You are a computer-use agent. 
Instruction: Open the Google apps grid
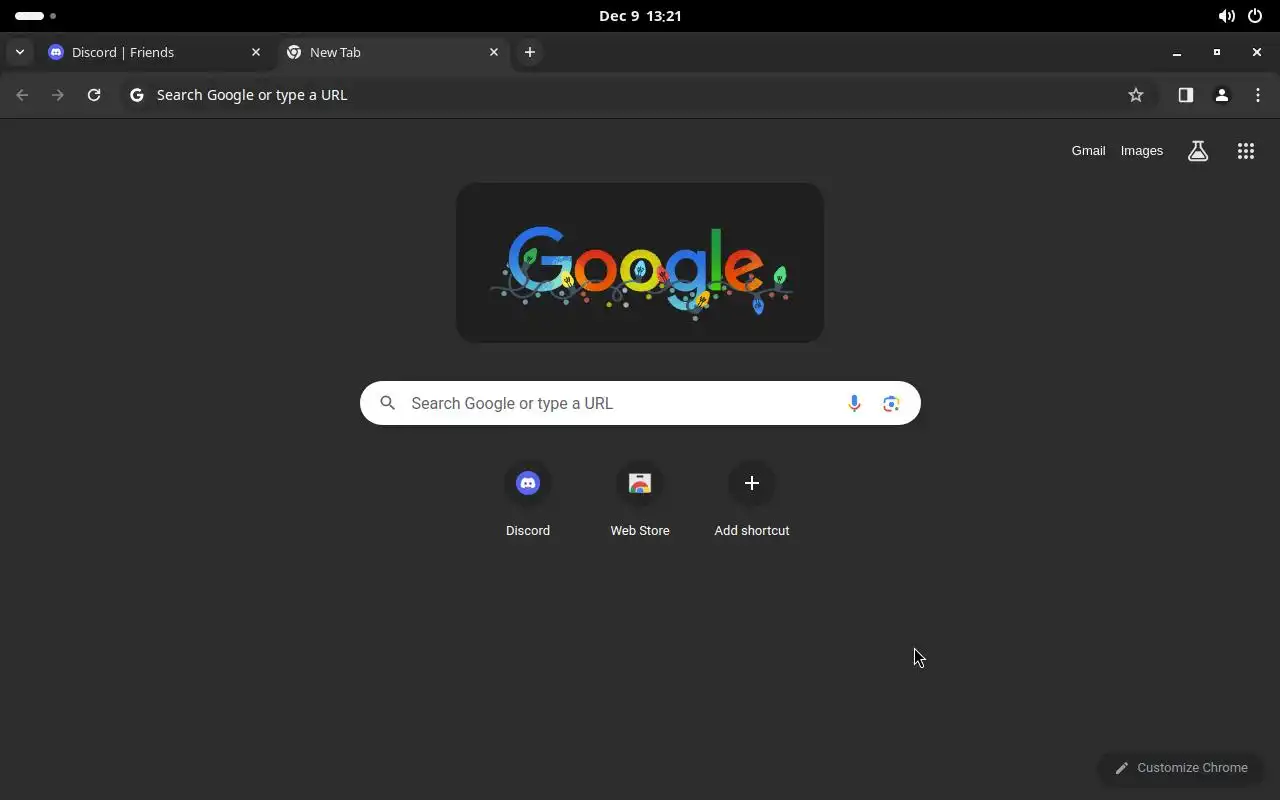click(x=1246, y=151)
